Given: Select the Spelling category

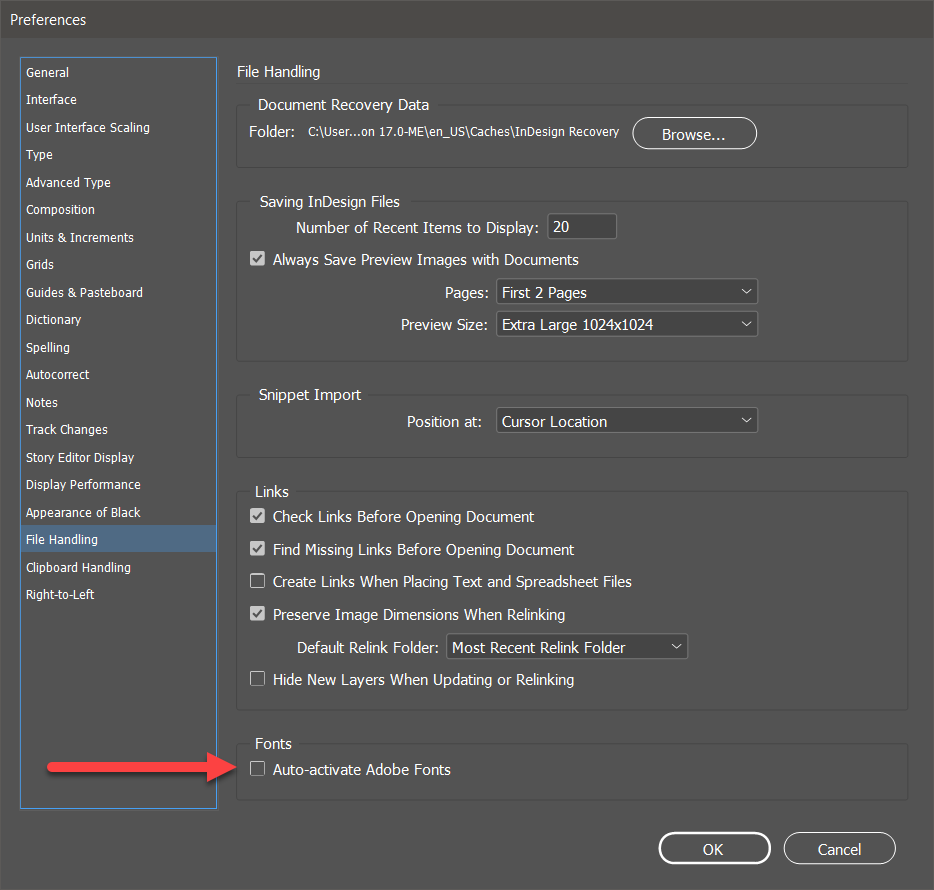Looking at the screenshot, I should tap(118, 347).
